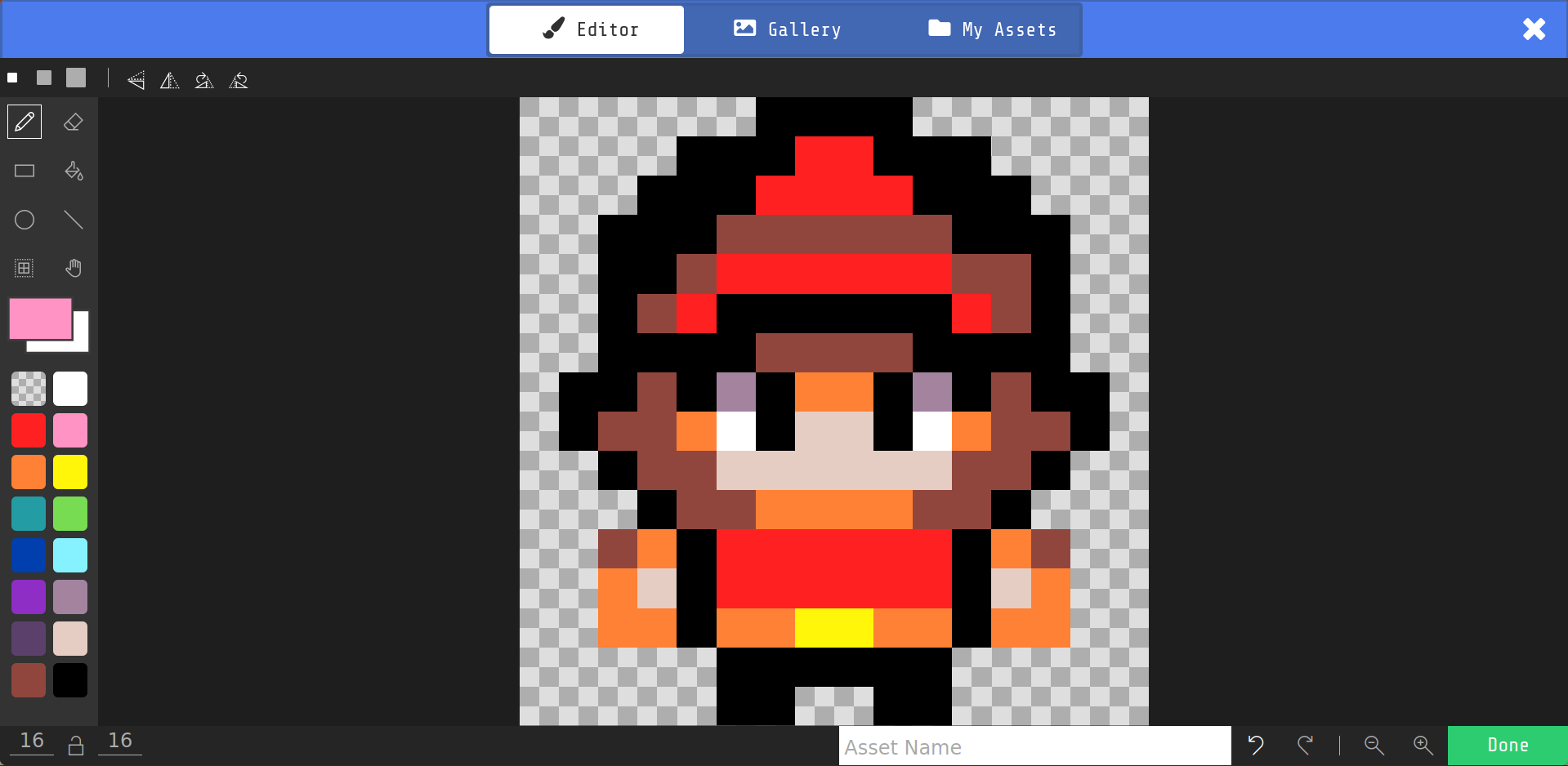
Task: Pick the purple palette swatch
Action: click(x=29, y=597)
